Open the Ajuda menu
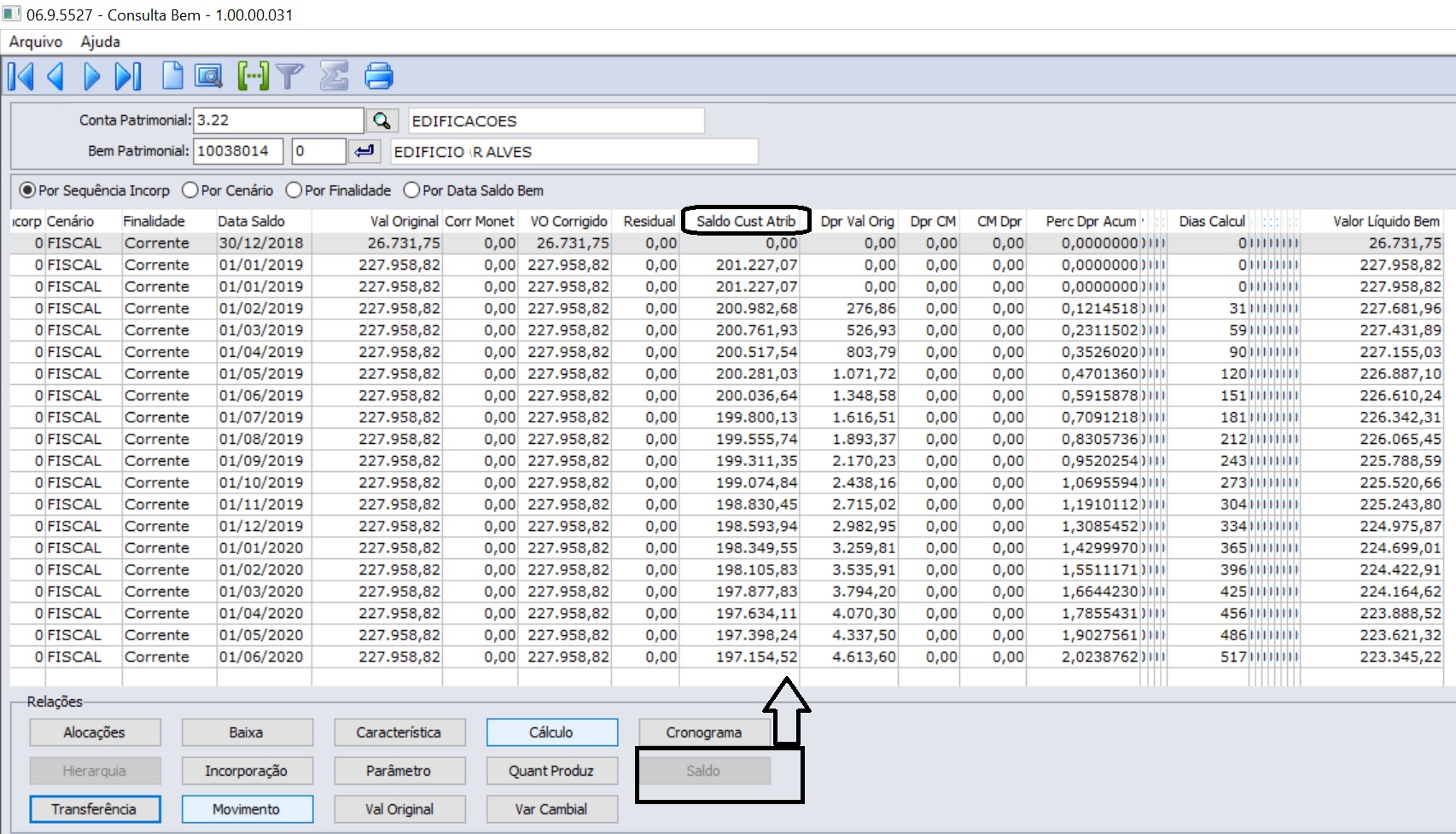 coord(100,42)
